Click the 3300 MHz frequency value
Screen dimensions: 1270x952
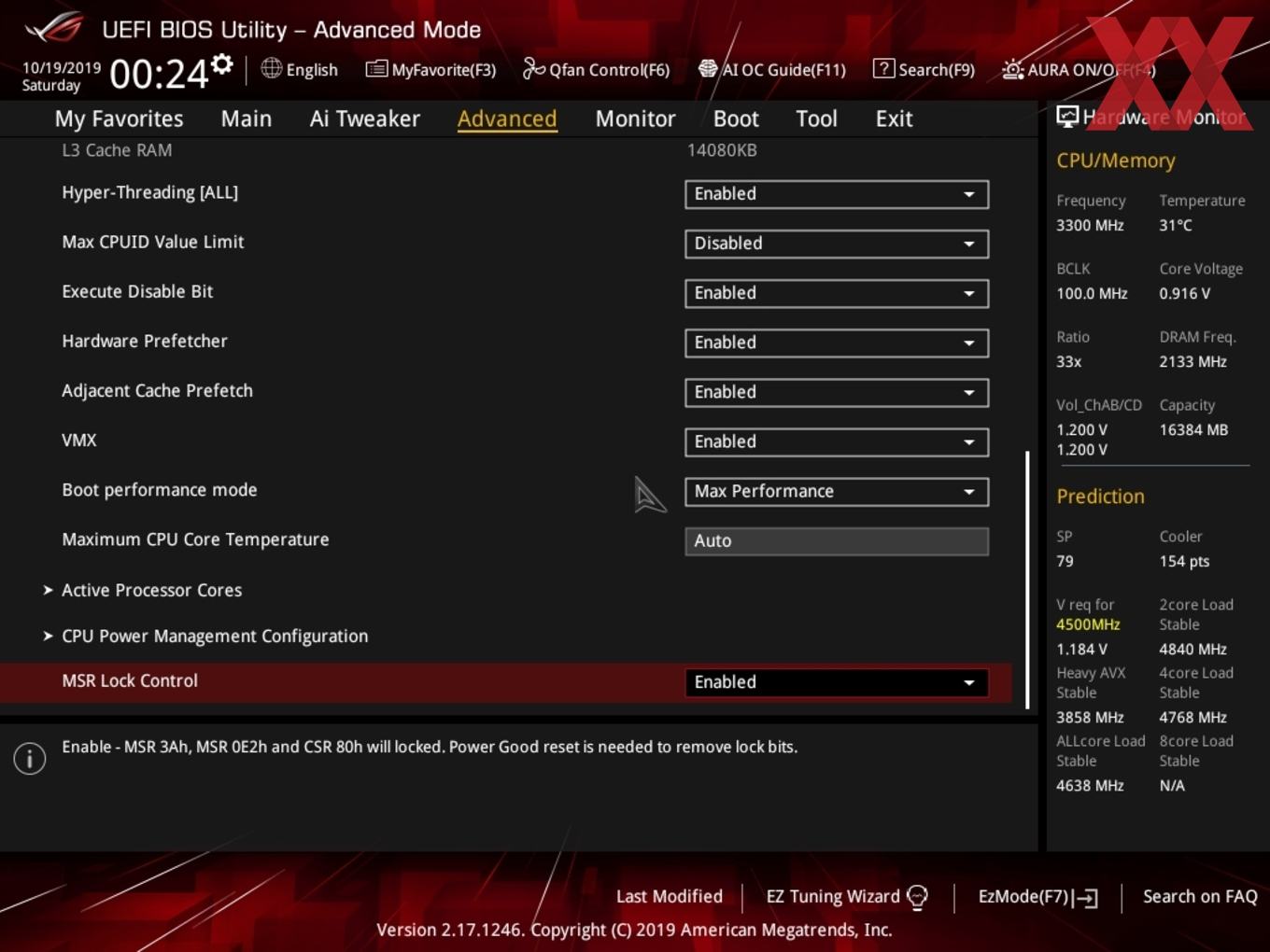click(x=1090, y=225)
